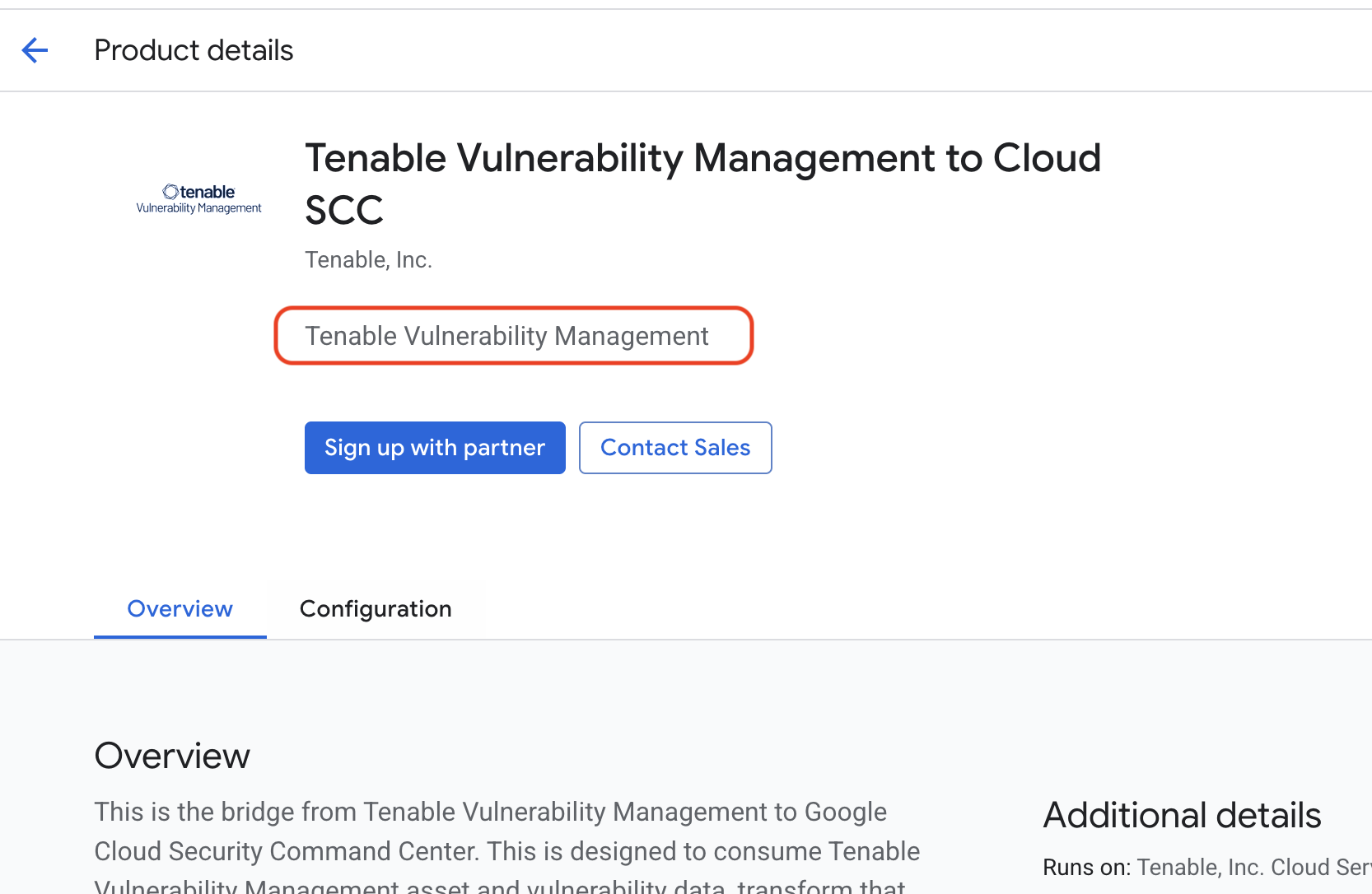Click the Overview section heading
The height and width of the screenshot is (894, 1372).
click(172, 756)
